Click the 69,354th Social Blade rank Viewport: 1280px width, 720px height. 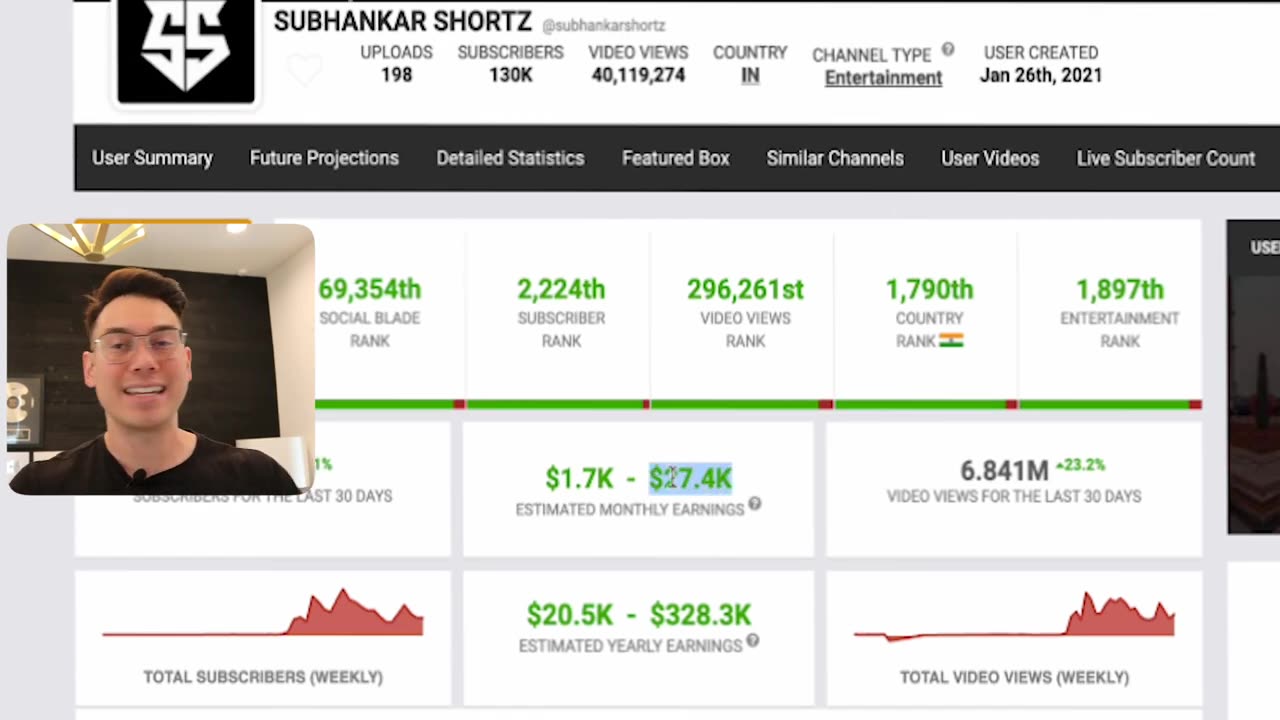click(369, 290)
